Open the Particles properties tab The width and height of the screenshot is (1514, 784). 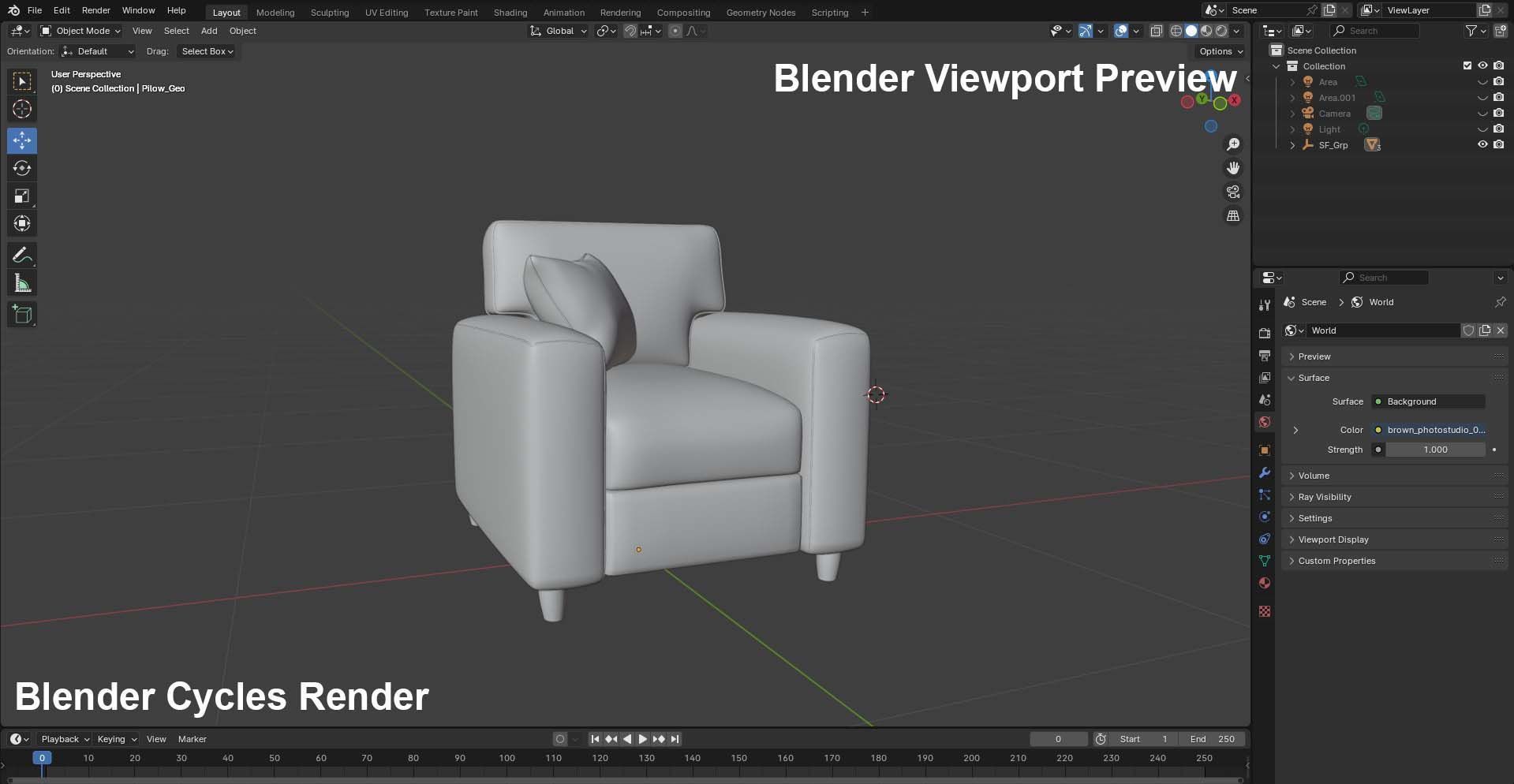click(x=1265, y=495)
